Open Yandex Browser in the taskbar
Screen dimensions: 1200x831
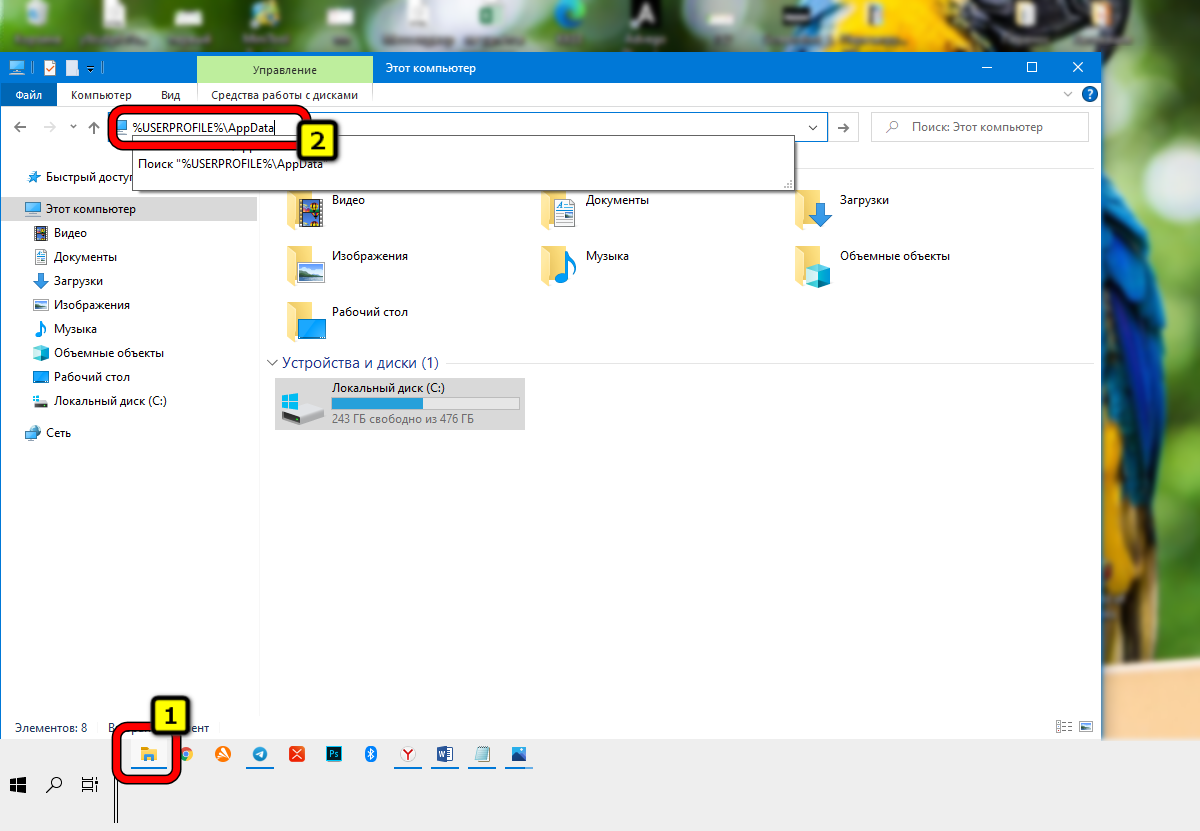coord(408,755)
